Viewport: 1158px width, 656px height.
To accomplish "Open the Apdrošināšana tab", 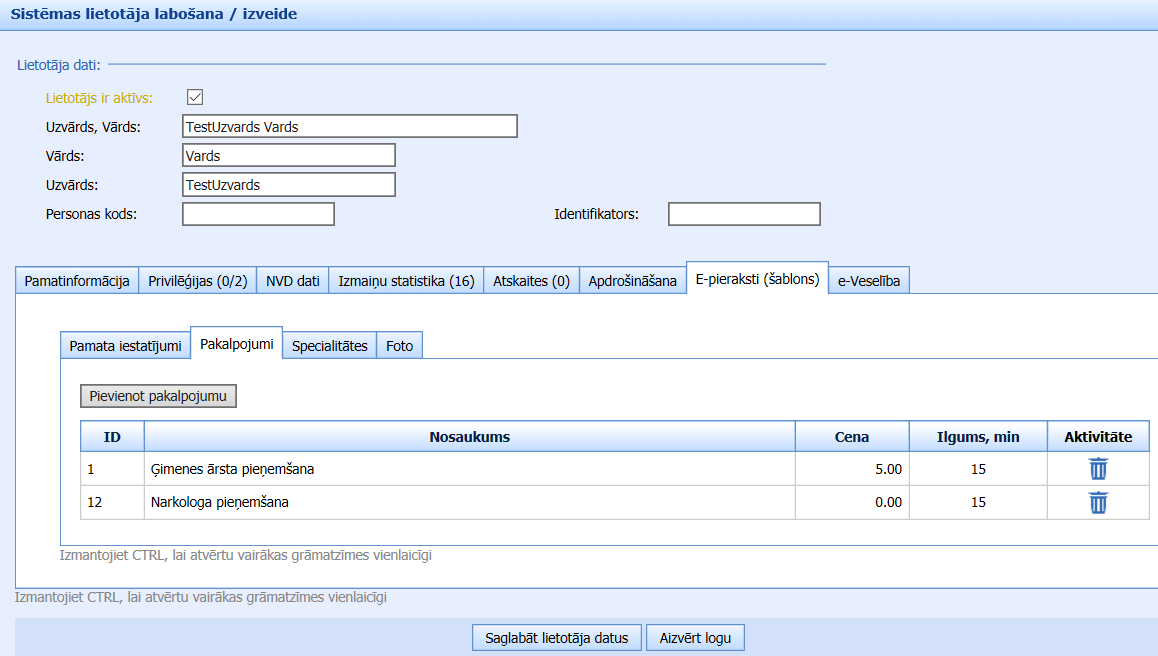I will click(632, 281).
